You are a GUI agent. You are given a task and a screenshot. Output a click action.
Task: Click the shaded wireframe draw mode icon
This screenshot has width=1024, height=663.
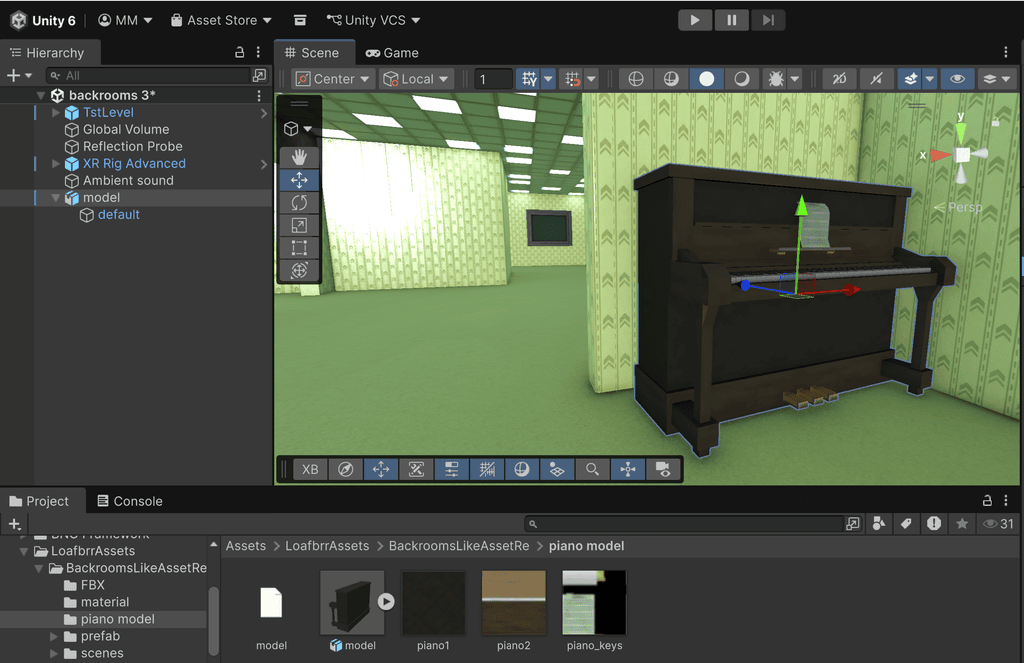click(x=671, y=79)
